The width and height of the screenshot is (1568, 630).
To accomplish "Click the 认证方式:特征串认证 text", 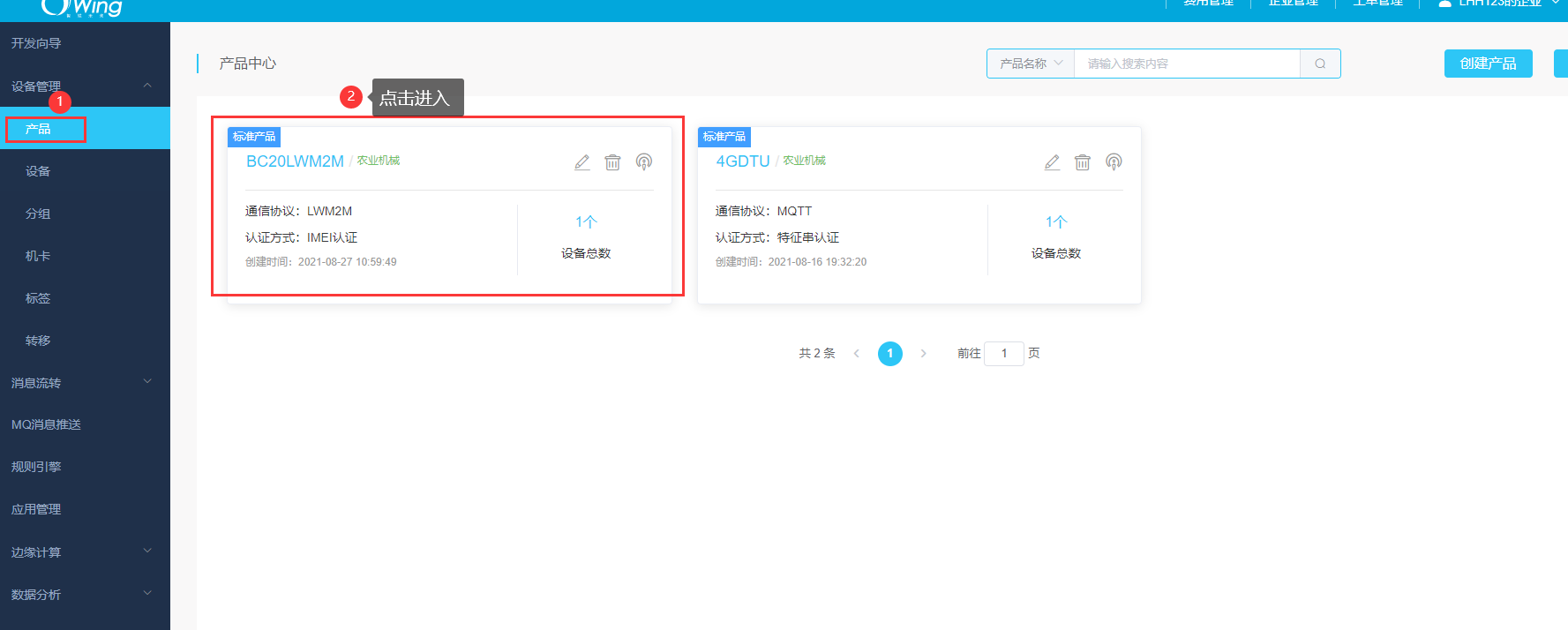I will coord(777,237).
